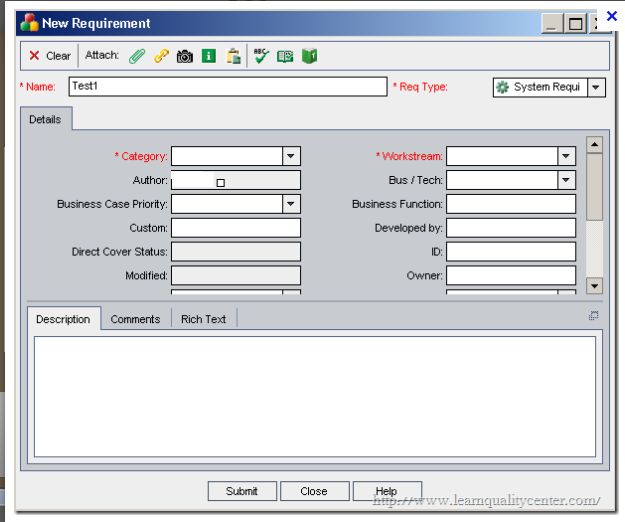
Task: Expand the Category dropdown
Action: tap(291, 156)
